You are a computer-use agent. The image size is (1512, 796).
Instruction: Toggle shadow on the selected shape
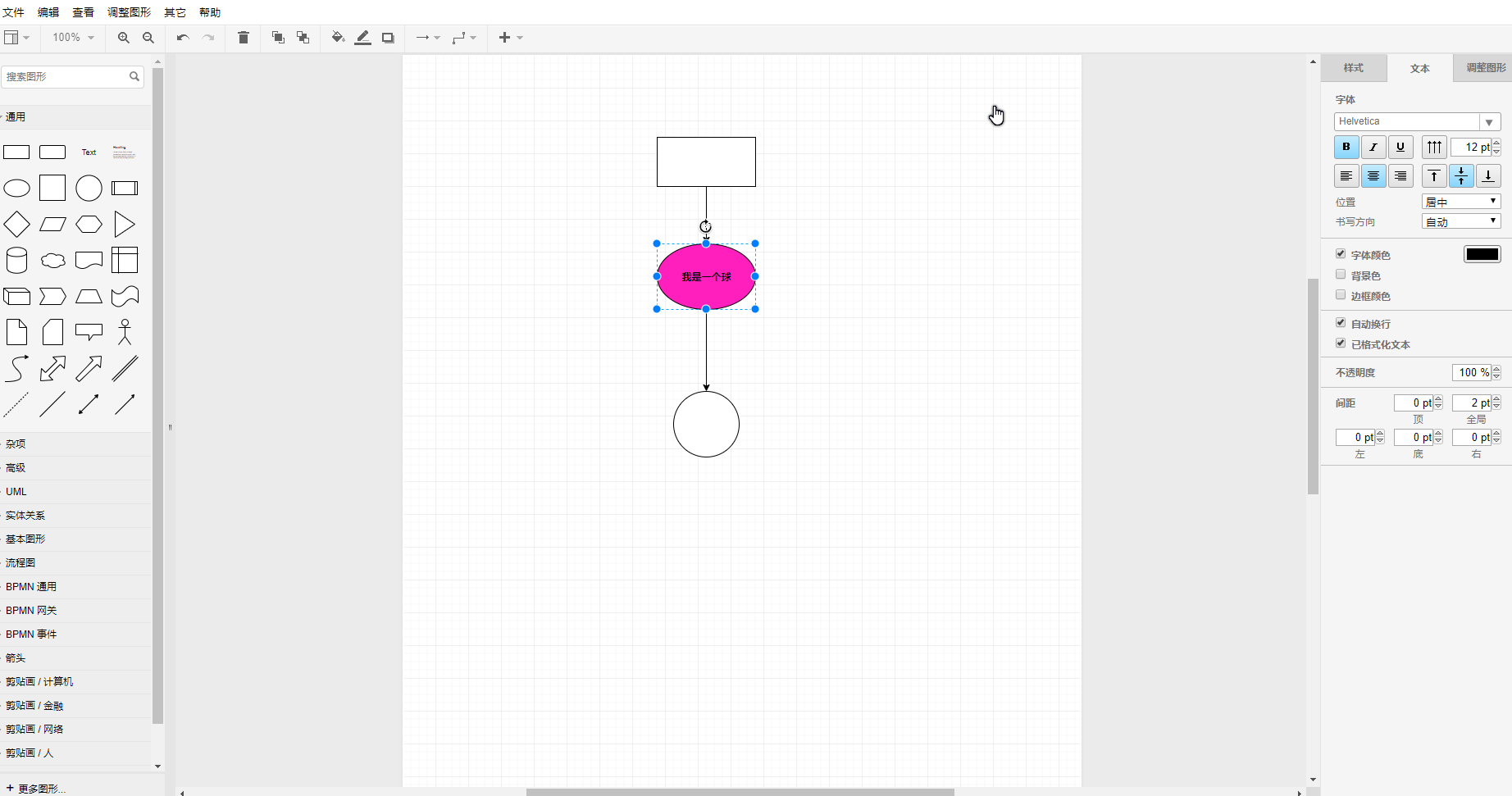pyautogui.click(x=389, y=38)
